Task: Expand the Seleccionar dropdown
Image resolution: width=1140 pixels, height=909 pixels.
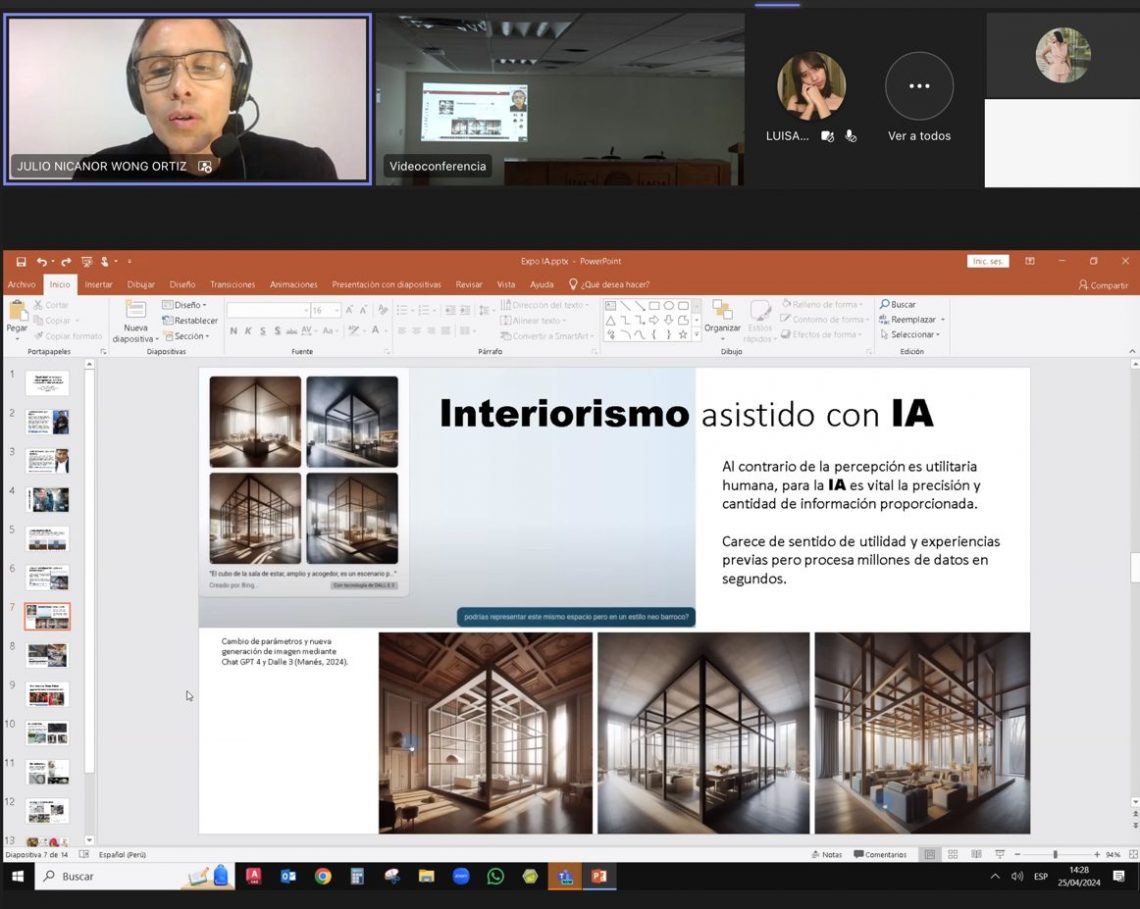Action: tap(912, 335)
